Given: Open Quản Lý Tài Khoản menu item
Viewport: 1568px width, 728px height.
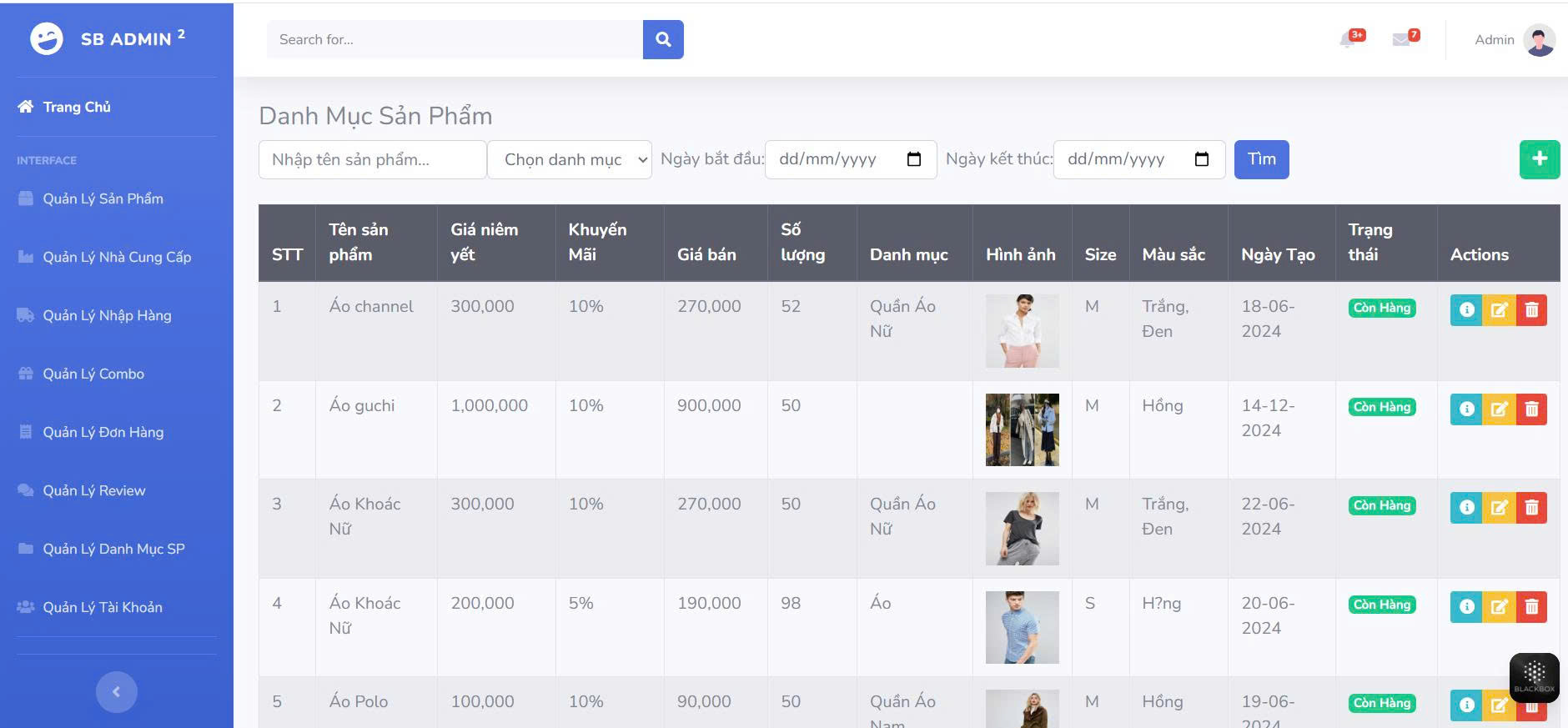Looking at the screenshot, I should point(103,607).
